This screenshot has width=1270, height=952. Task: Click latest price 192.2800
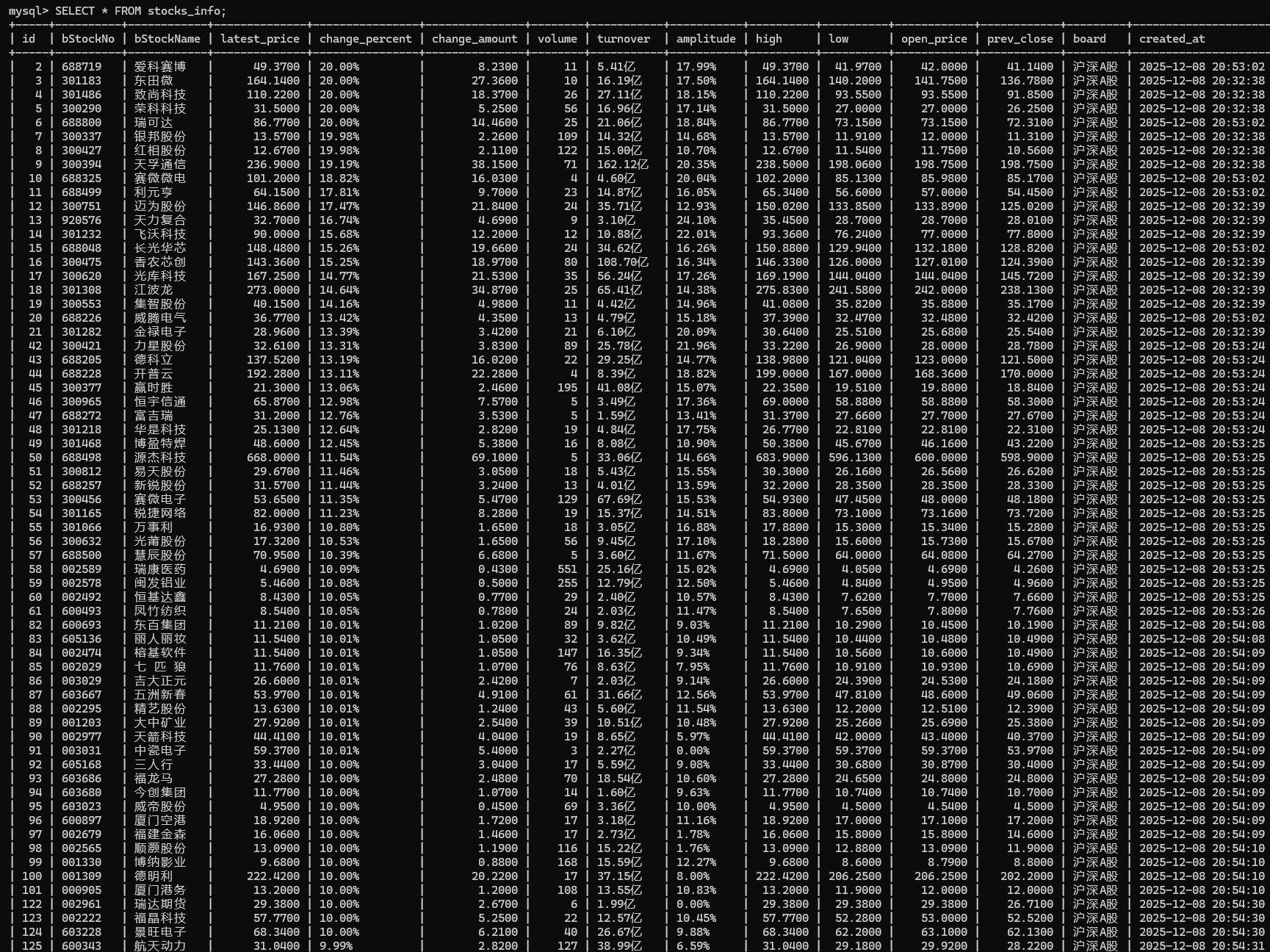[273, 374]
